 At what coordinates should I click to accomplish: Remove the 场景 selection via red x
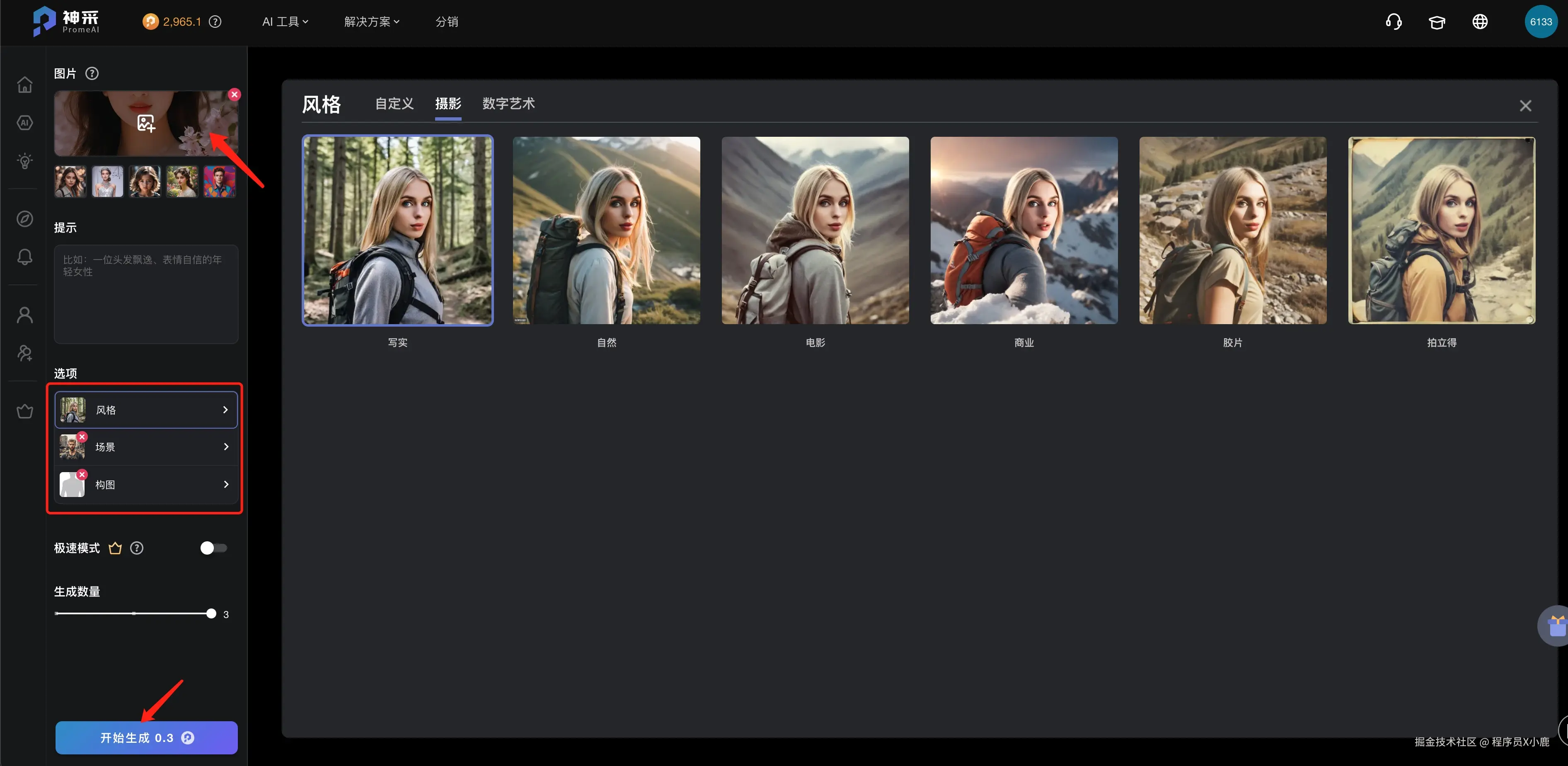[82, 436]
